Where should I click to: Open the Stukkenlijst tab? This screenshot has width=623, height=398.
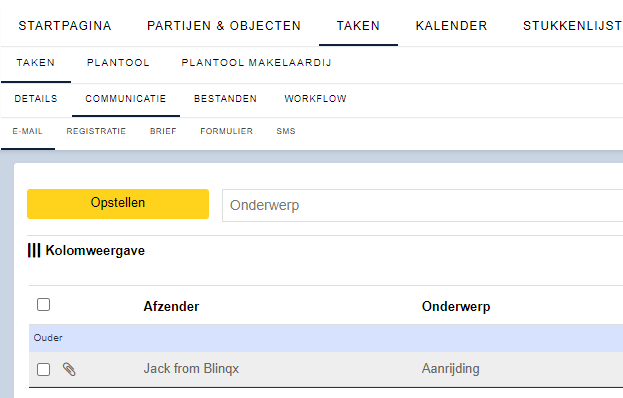(x=573, y=26)
